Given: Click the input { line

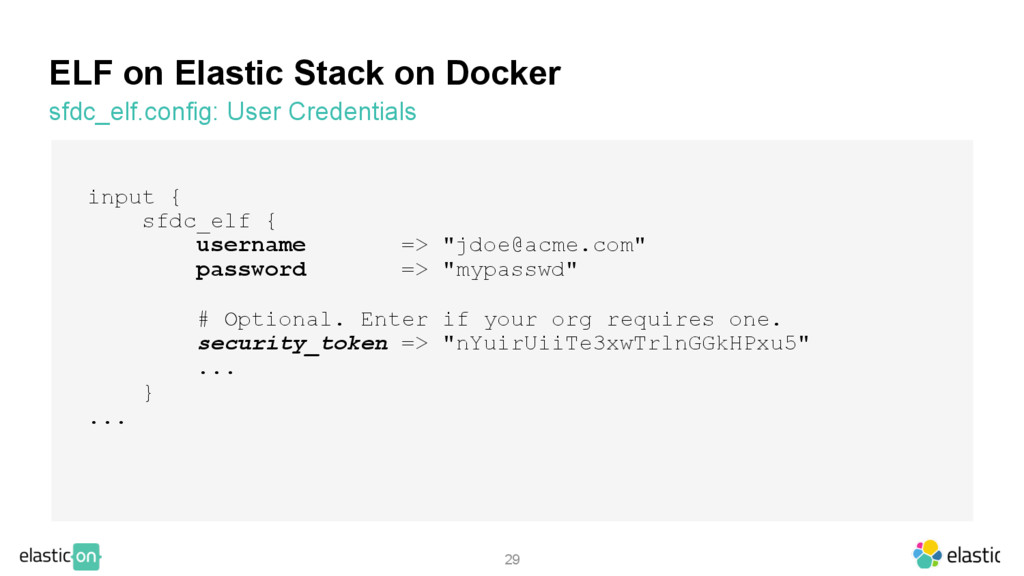Looking at the screenshot, I should pyautogui.click(x=135, y=197).
